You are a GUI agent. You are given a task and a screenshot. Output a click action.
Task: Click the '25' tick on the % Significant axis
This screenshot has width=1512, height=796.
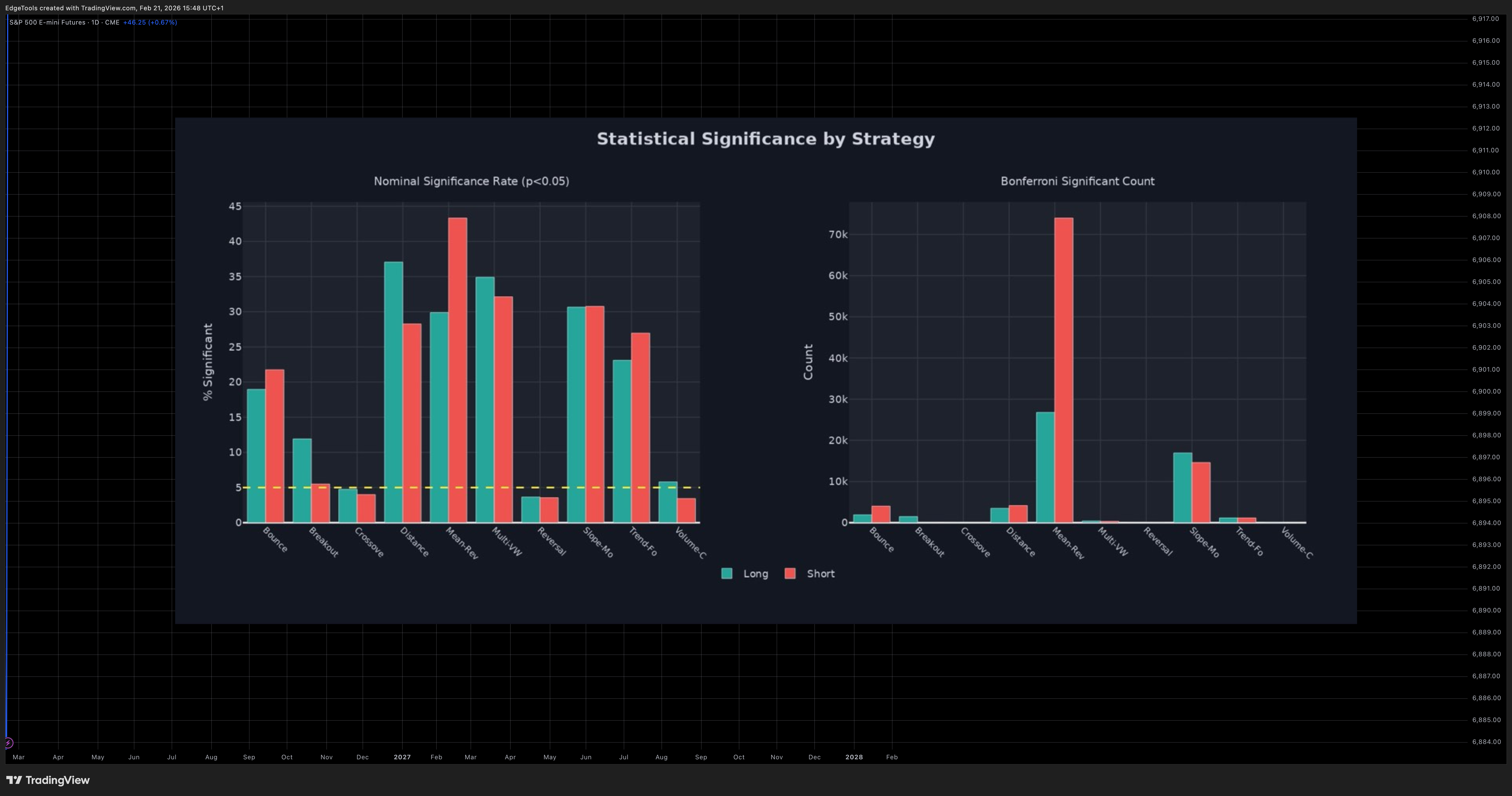(235, 347)
